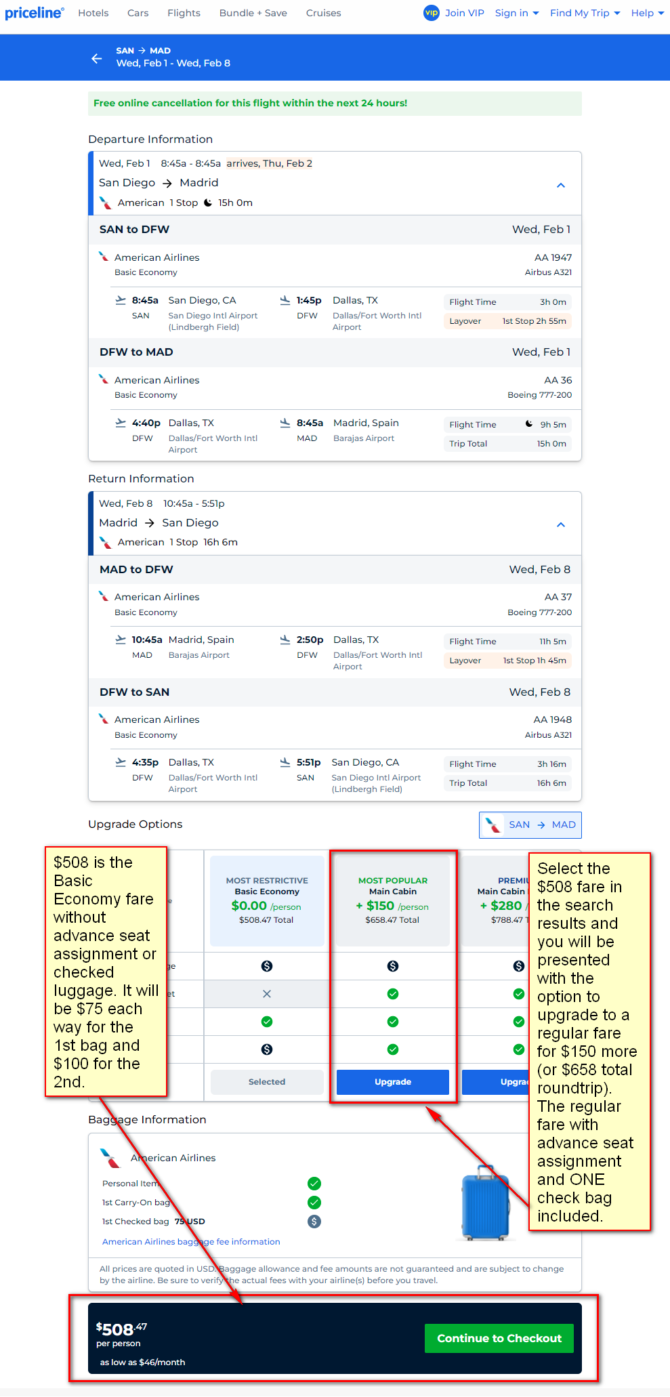The height and width of the screenshot is (1397, 670).
Task: Click American Airlines logo in AA 37 segment
Action: pyautogui.click(x=104, y=597)
